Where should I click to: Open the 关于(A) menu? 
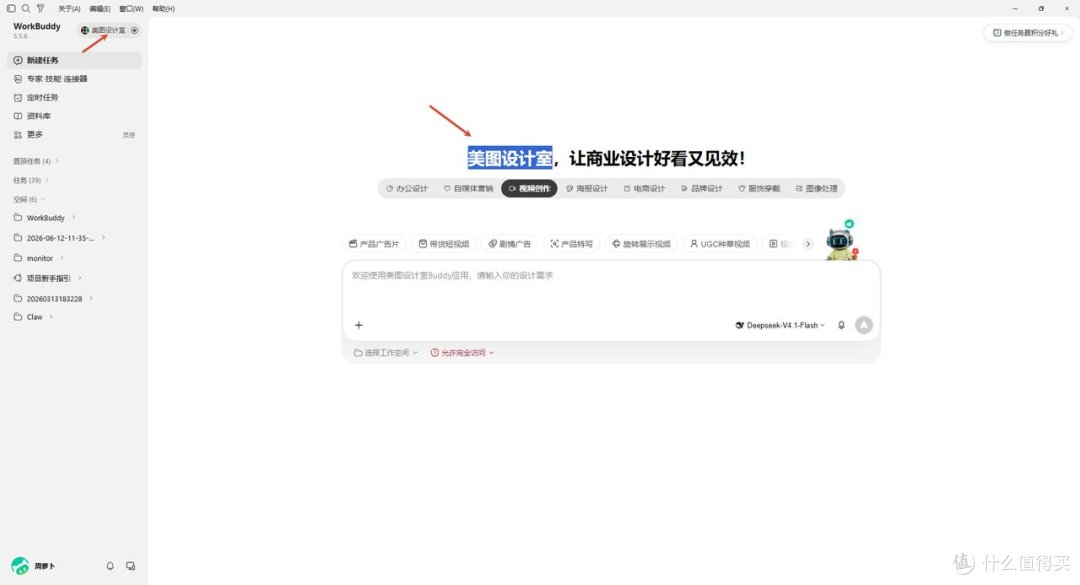pyautogui.click(x=69, y=9)
